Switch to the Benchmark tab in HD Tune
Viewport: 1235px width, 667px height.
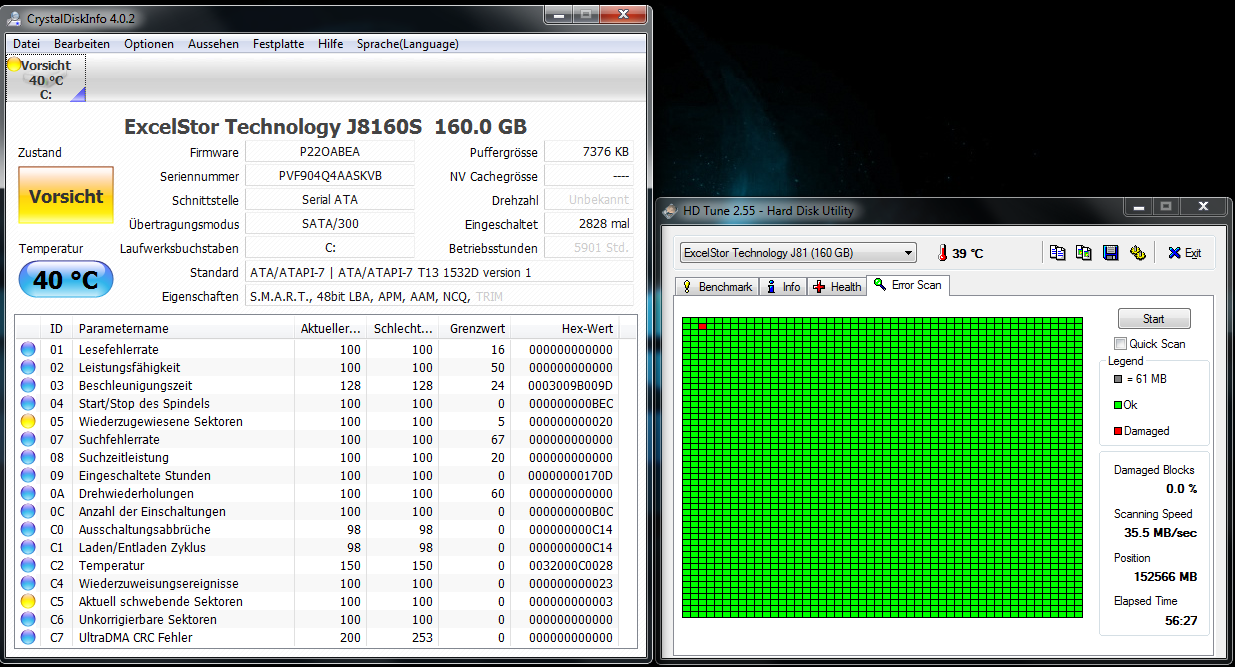[717, 287]
